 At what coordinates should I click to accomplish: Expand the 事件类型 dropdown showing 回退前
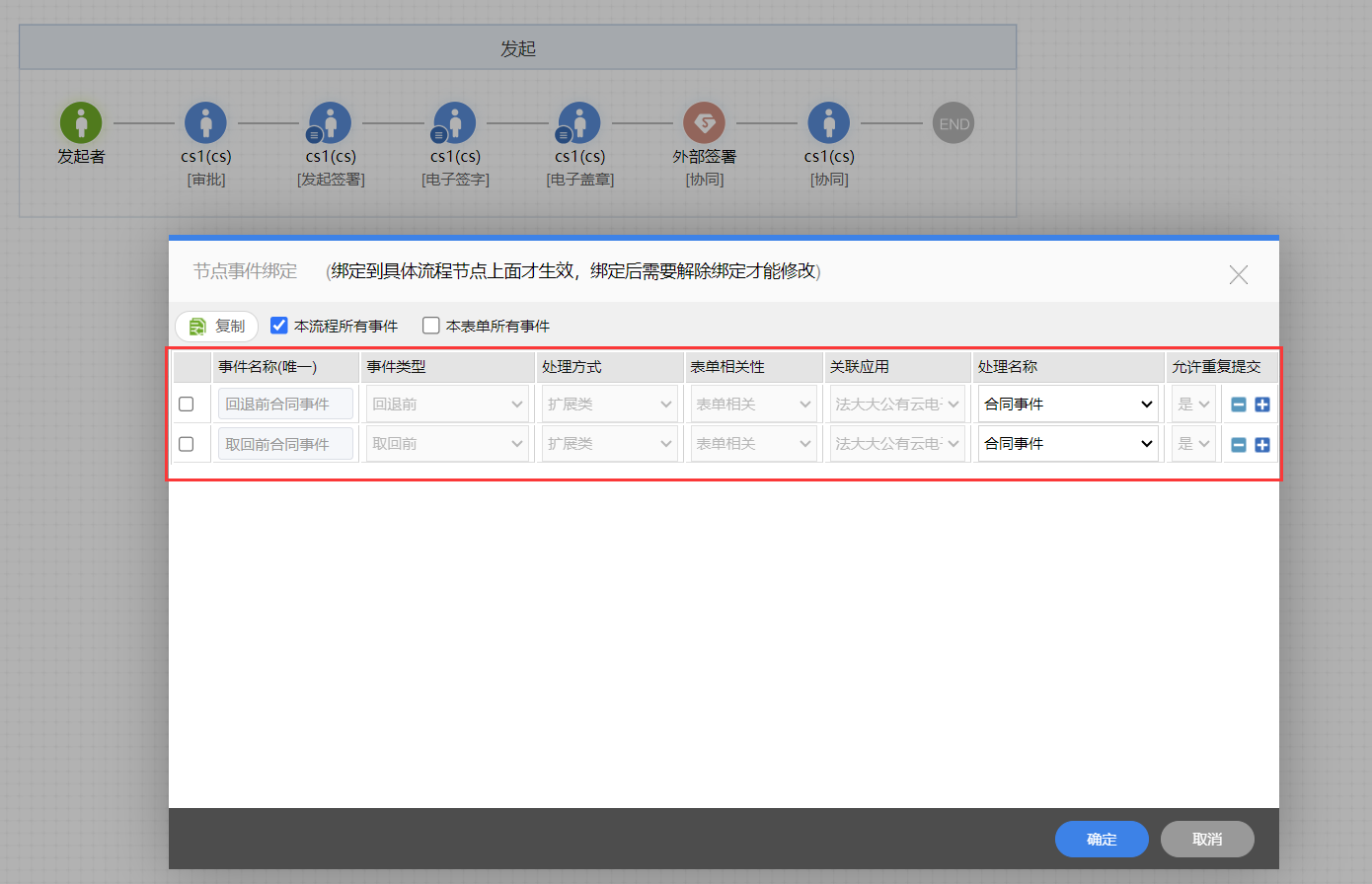[446, 405]
